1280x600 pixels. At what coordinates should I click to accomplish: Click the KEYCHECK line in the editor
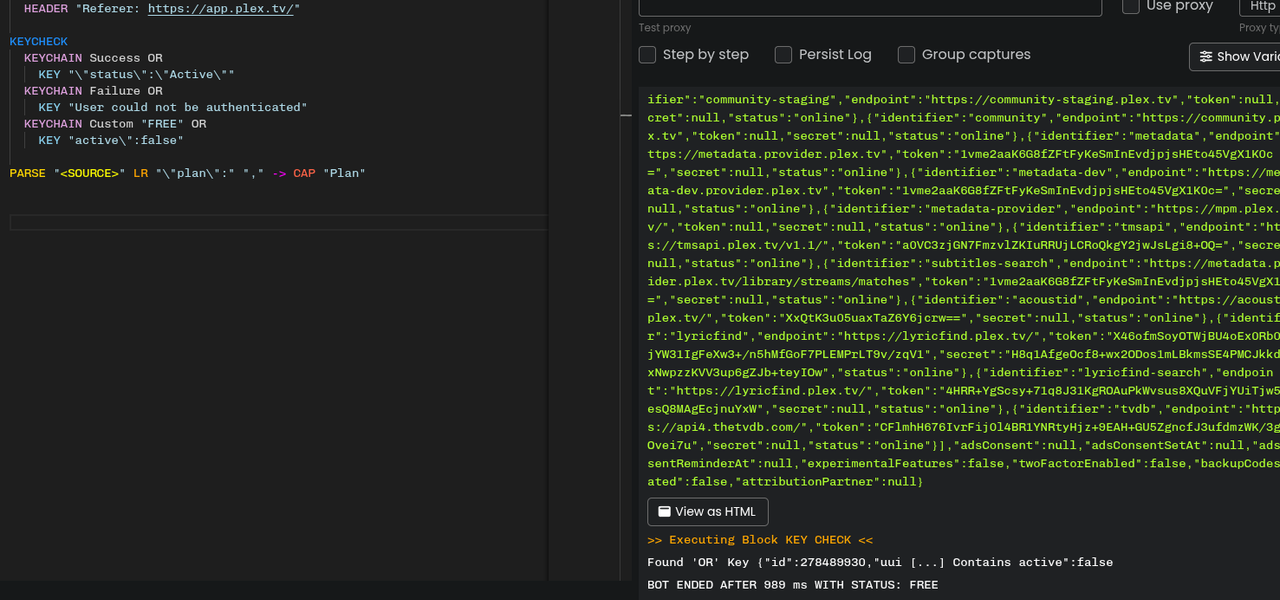tap(39, 41)
